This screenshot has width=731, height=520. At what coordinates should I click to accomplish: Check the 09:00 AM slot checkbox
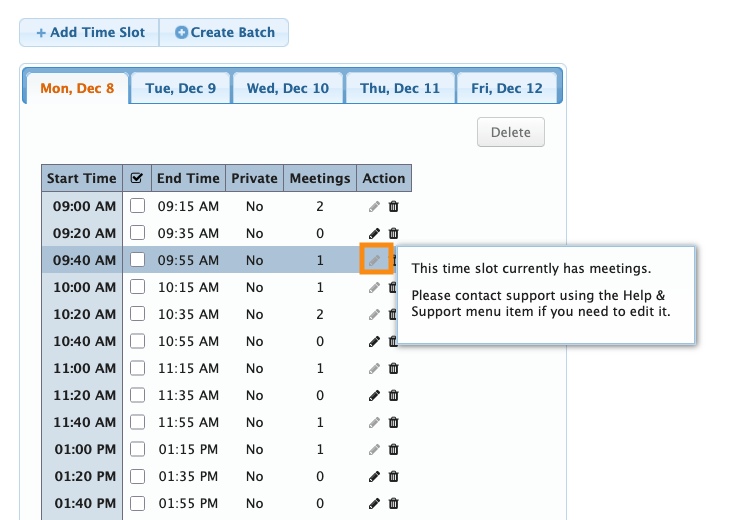(137, 206)
